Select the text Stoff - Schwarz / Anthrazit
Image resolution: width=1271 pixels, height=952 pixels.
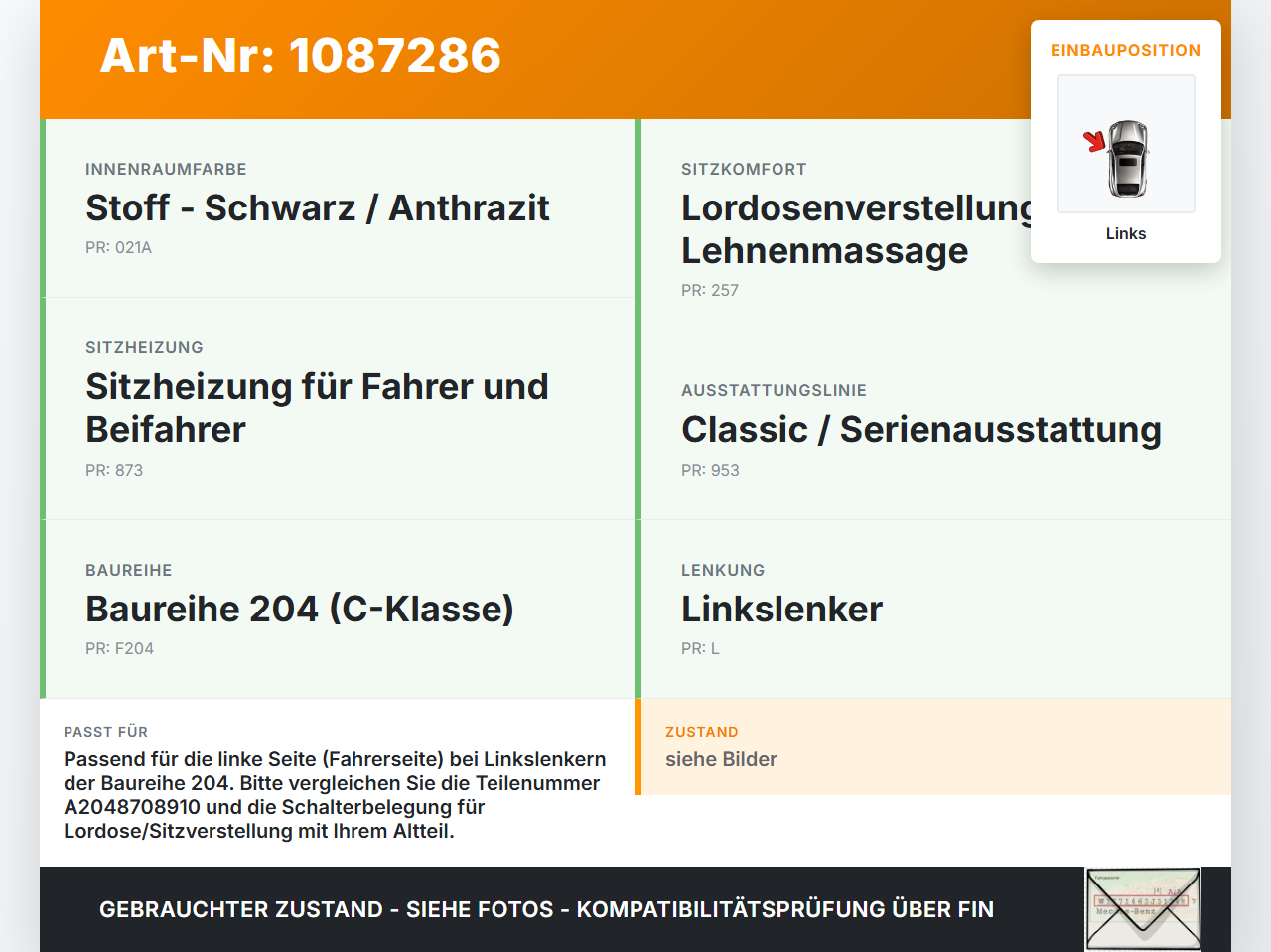[x=318, y=207]
